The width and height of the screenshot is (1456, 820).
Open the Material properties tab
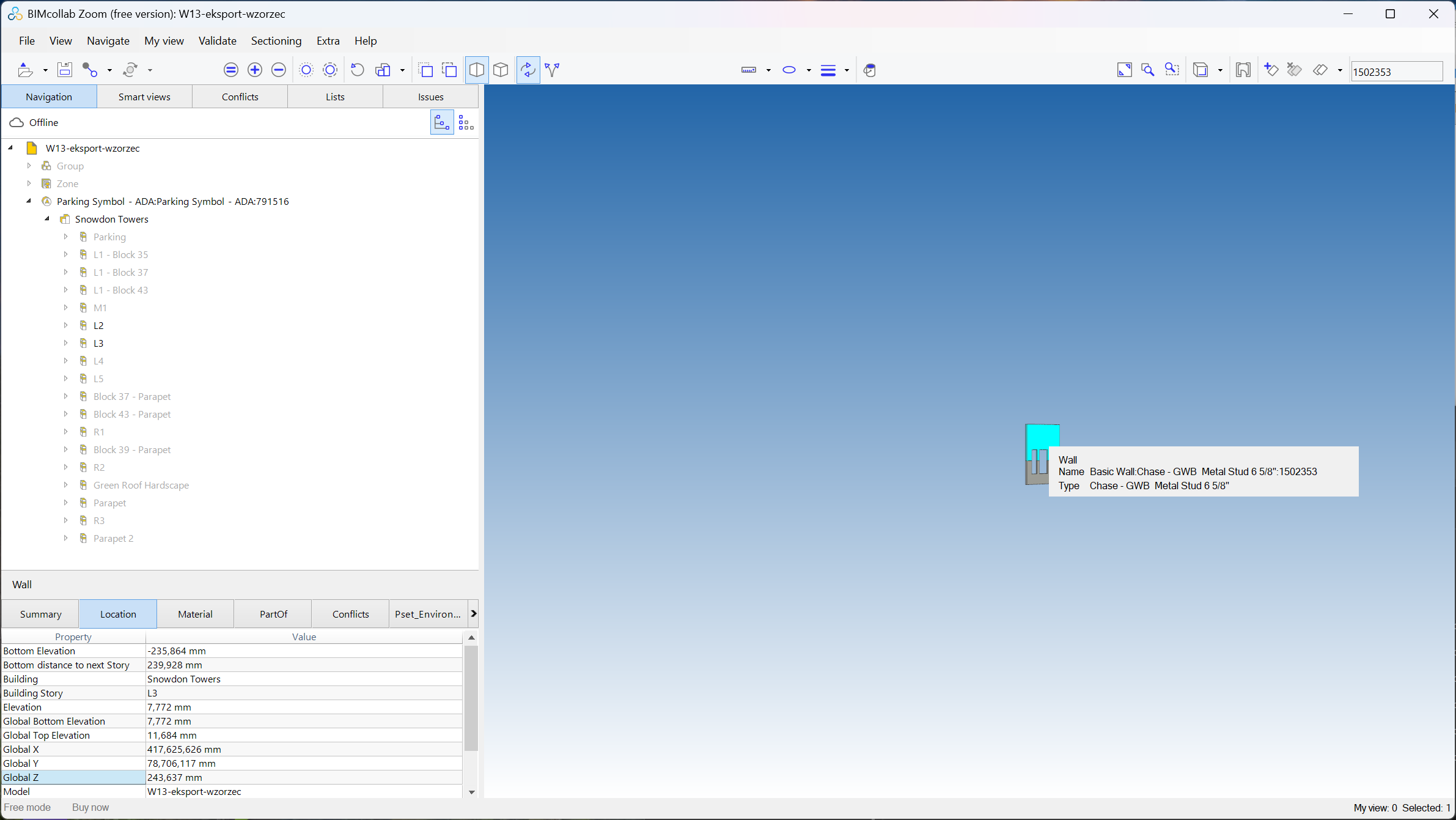[195, 614]
